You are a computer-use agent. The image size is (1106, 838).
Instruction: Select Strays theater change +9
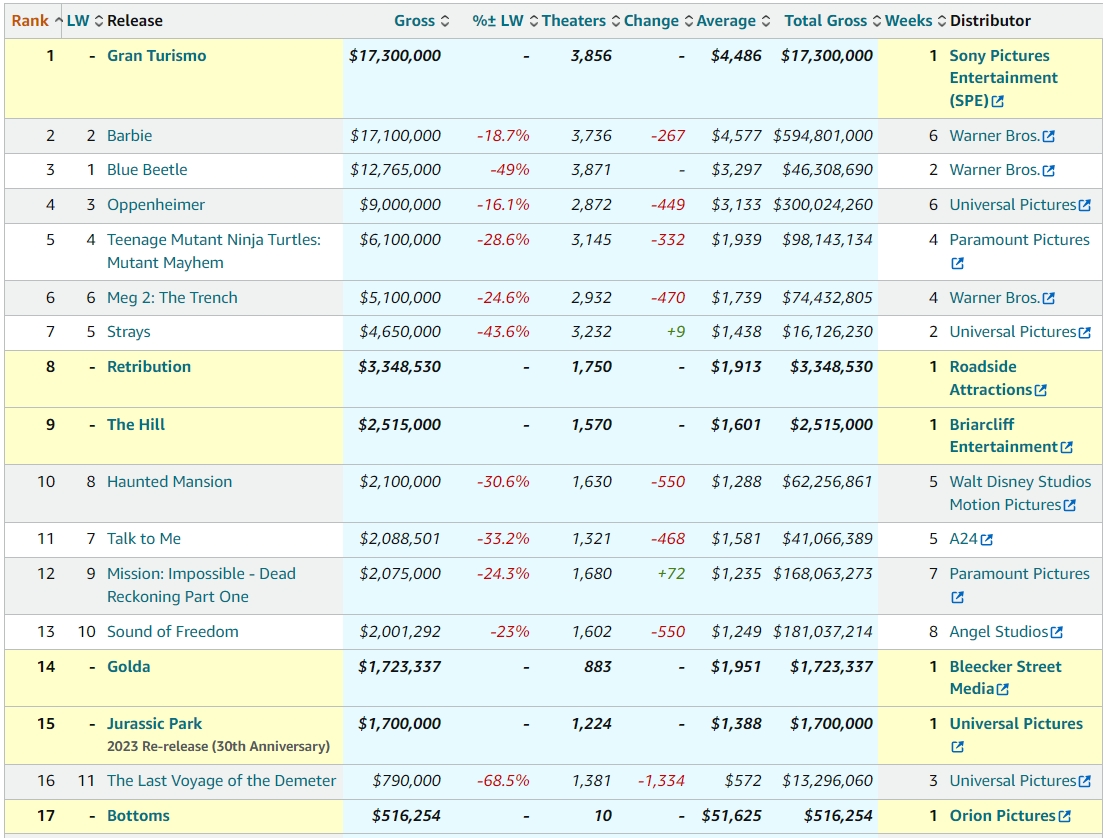pyautogui.click(x=676, y=332)
